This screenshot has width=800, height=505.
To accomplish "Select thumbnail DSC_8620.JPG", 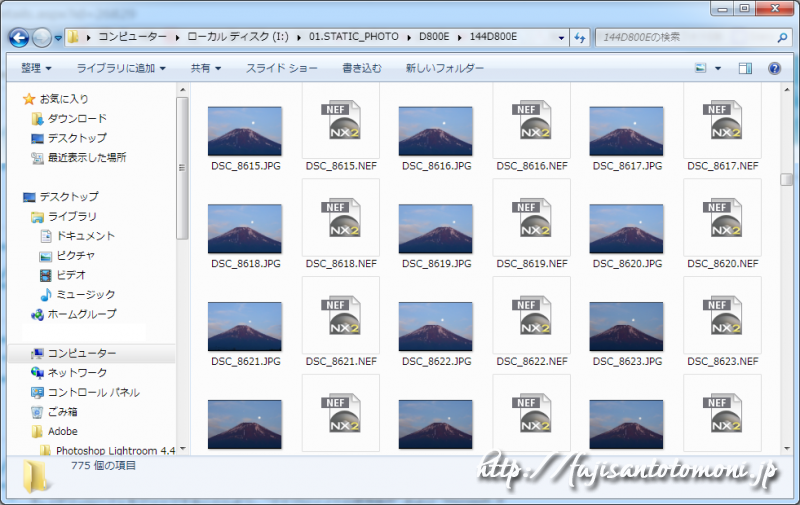I will 627,229.
